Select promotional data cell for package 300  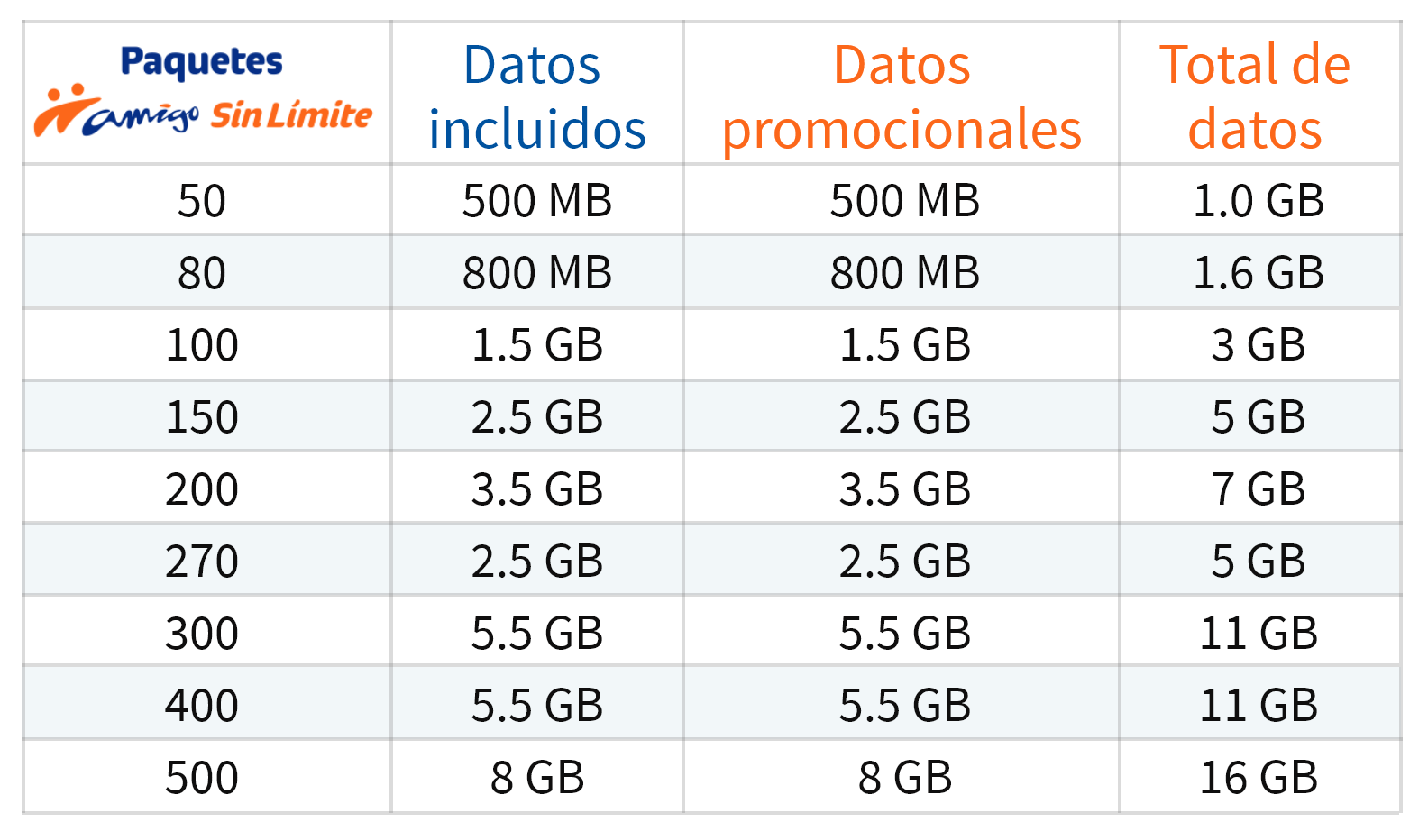(904, 634)
